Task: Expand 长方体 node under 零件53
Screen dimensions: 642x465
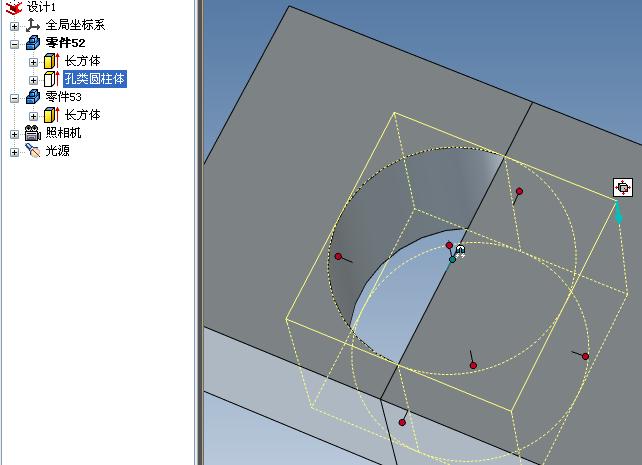Action: (x=34, y=116)
